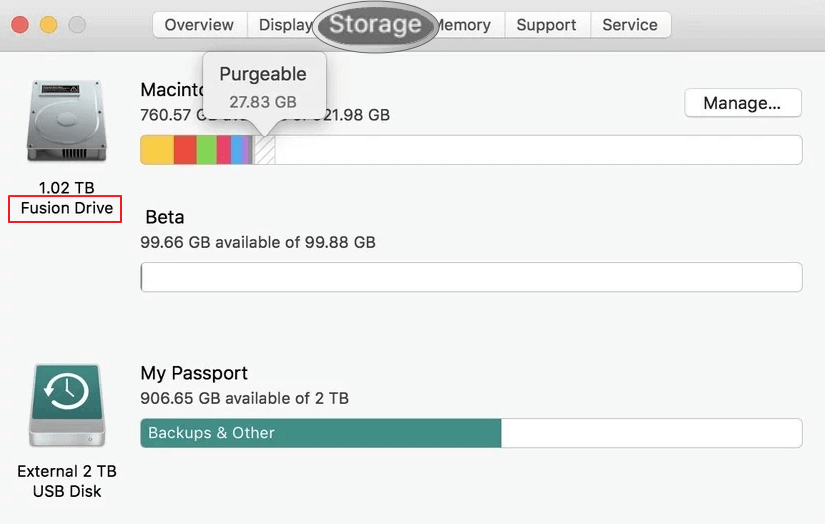Click the My Passport volume name
This screenshot has width=825, height=524.
click(194, 373)
